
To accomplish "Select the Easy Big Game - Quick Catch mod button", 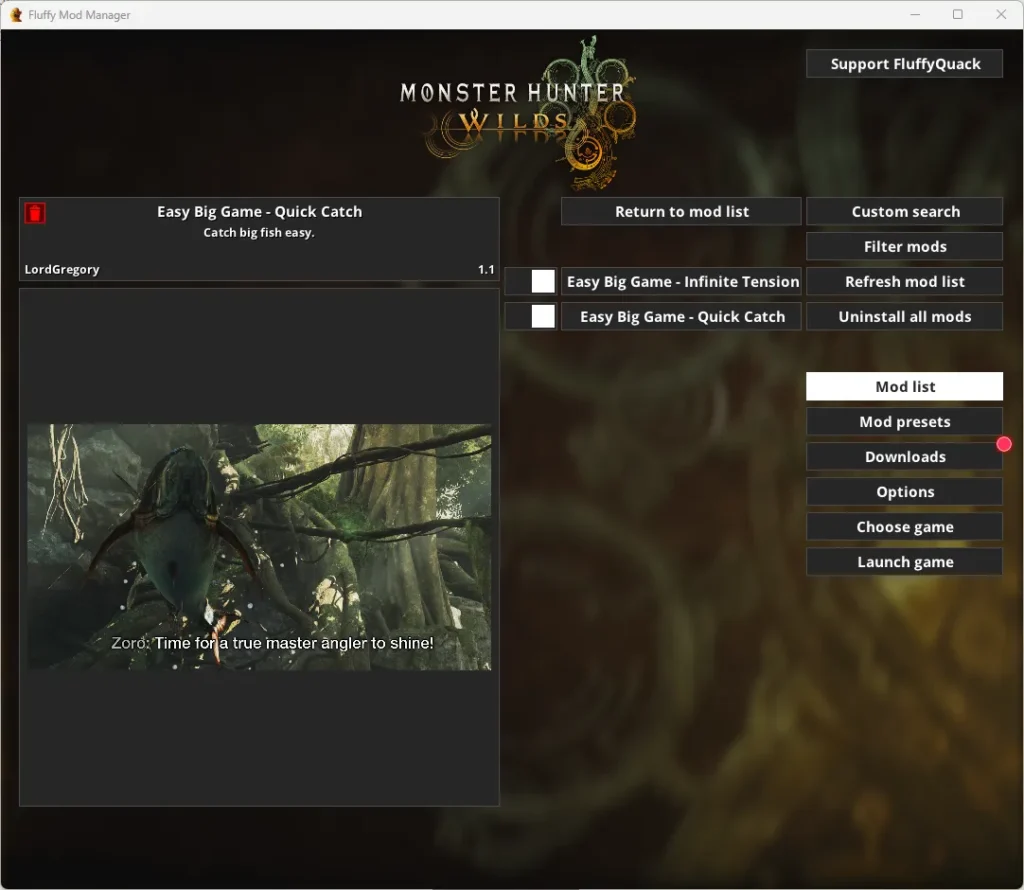I will coord(681,317).
